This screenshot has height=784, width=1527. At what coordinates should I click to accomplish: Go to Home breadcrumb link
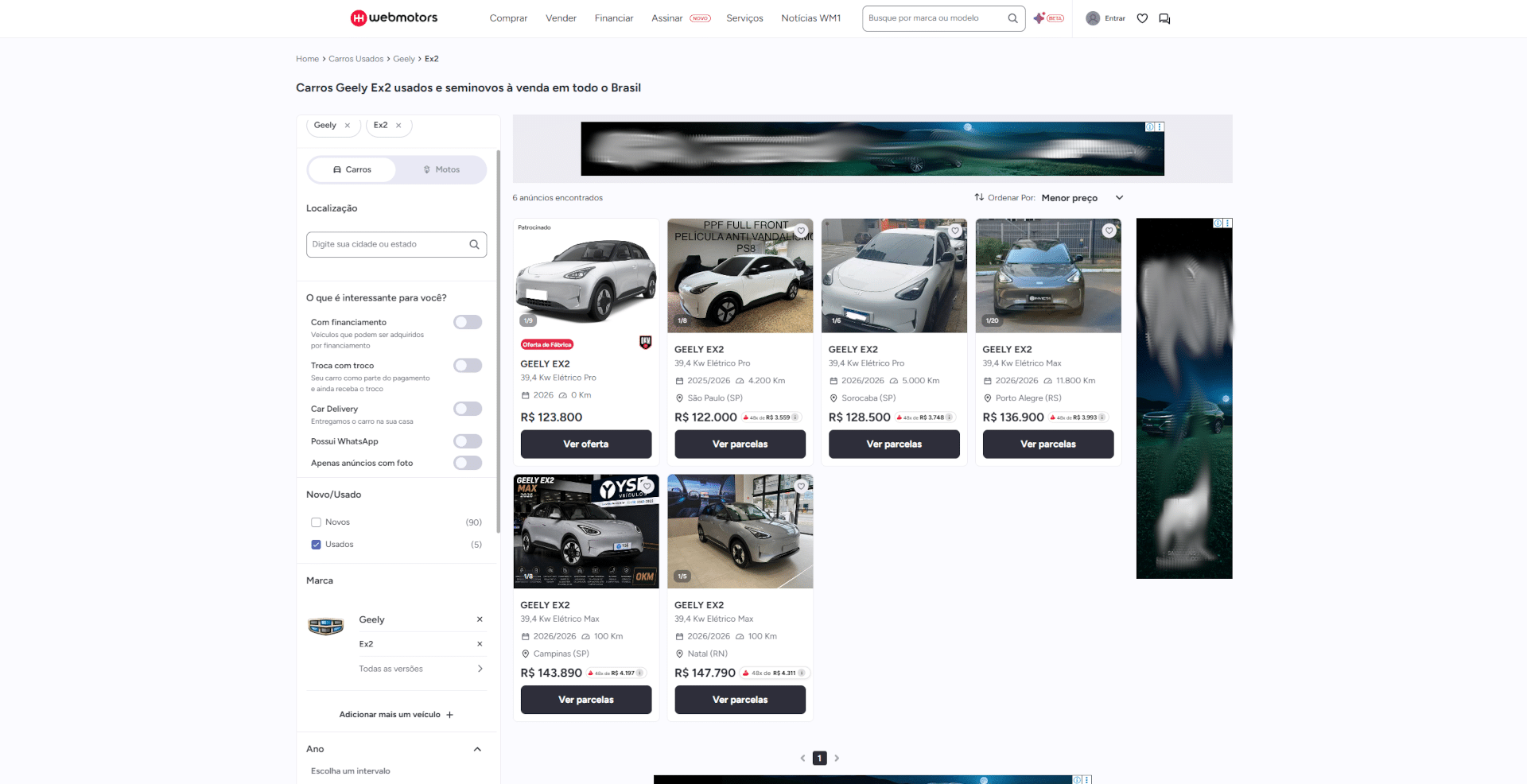307,59
